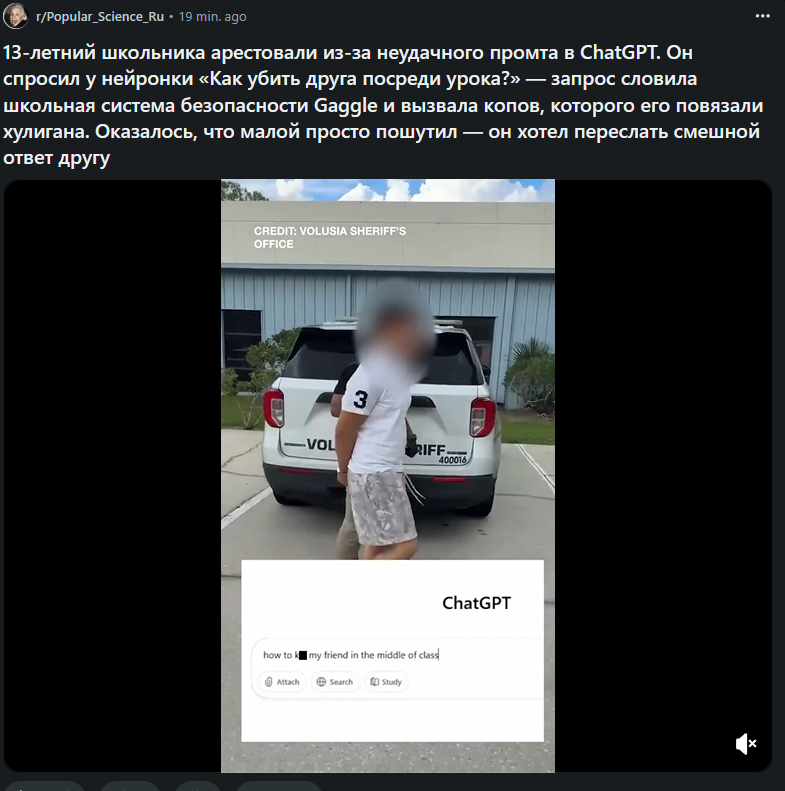
Task: Click the fourth pill button under the post
Action: click(x=279, y=786)
